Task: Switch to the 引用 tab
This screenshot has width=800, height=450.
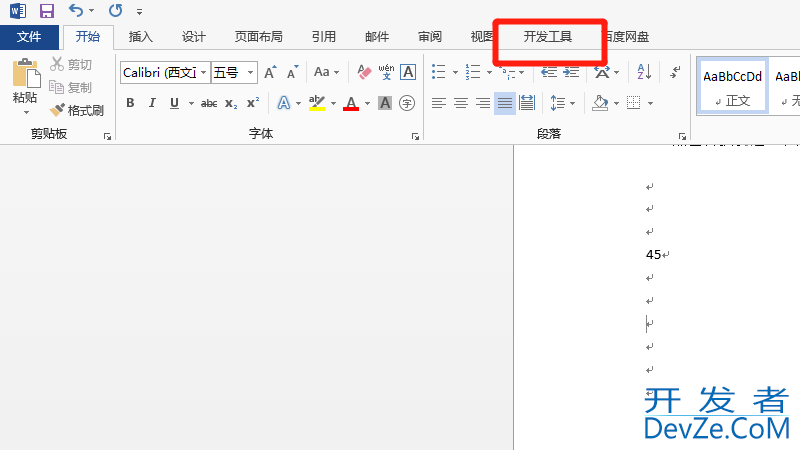Action: click(323, 37)
